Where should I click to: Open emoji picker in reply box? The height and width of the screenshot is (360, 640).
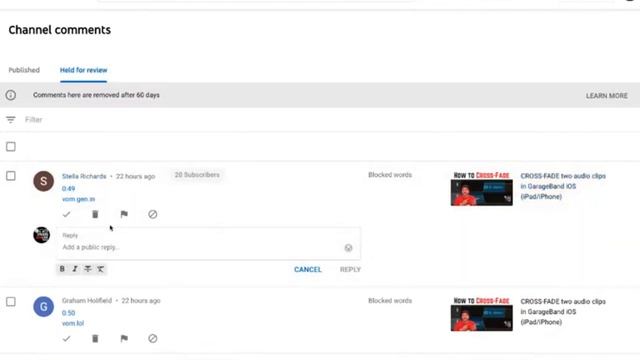coord(348,248)
